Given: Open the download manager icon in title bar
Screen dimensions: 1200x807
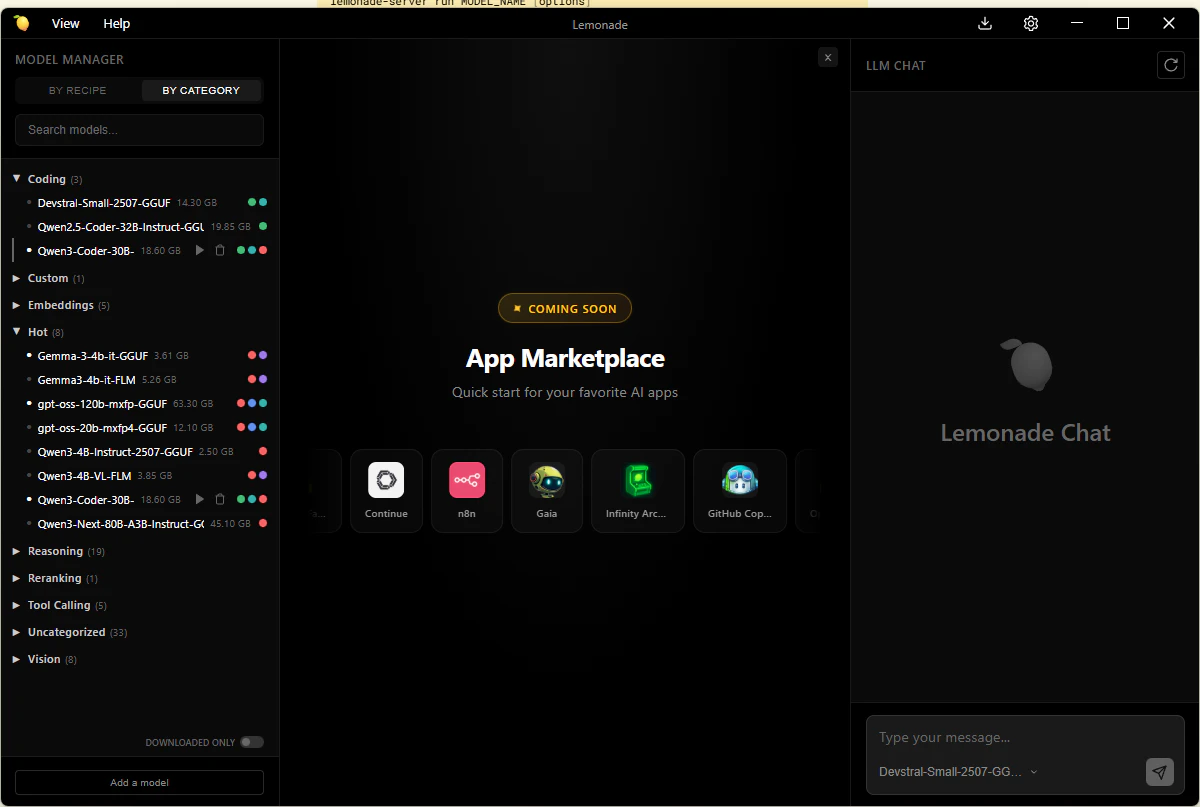Looking at the screenshot, I should pyautogui.click(x=985, y=23).
